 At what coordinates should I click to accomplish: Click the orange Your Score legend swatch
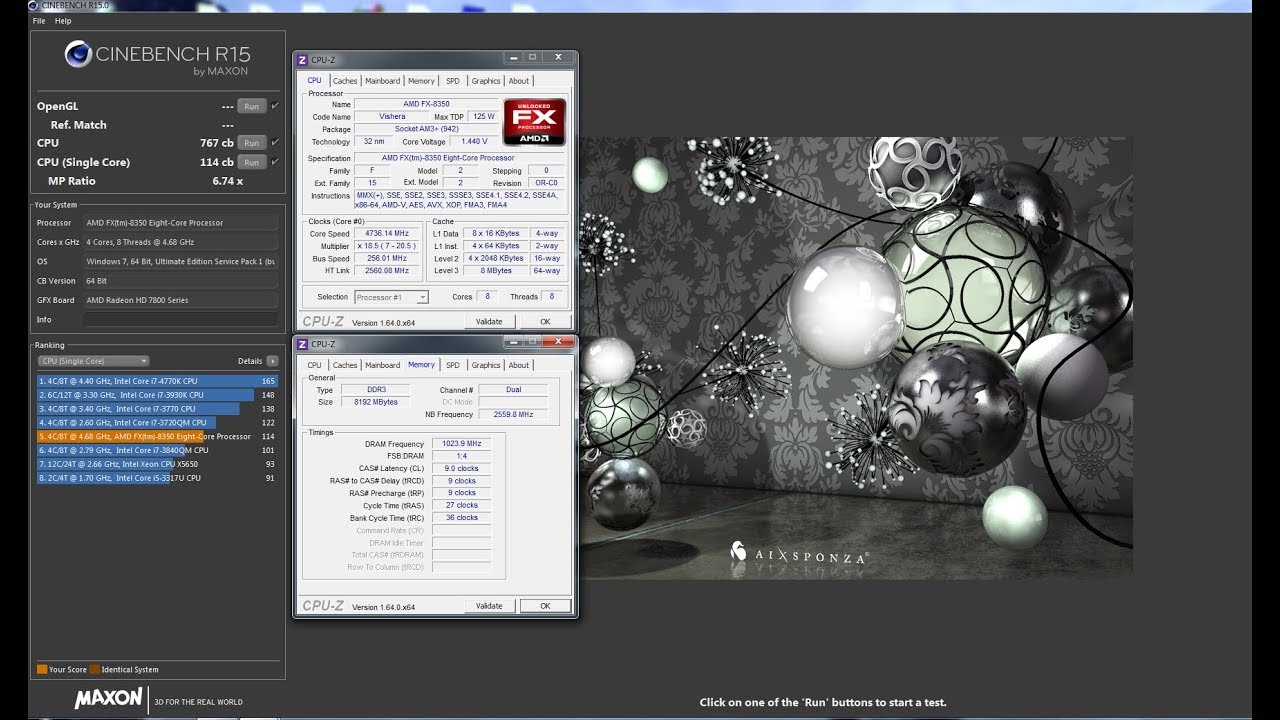(x=42, y=669)
